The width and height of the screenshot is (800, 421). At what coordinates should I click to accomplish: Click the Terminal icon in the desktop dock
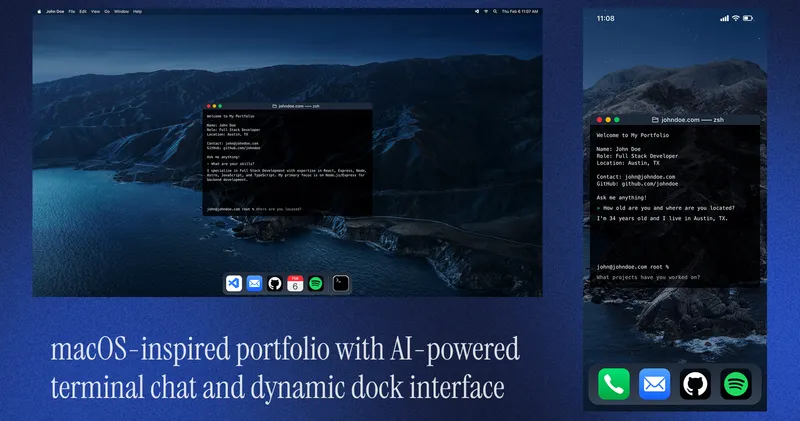[341, 283]
